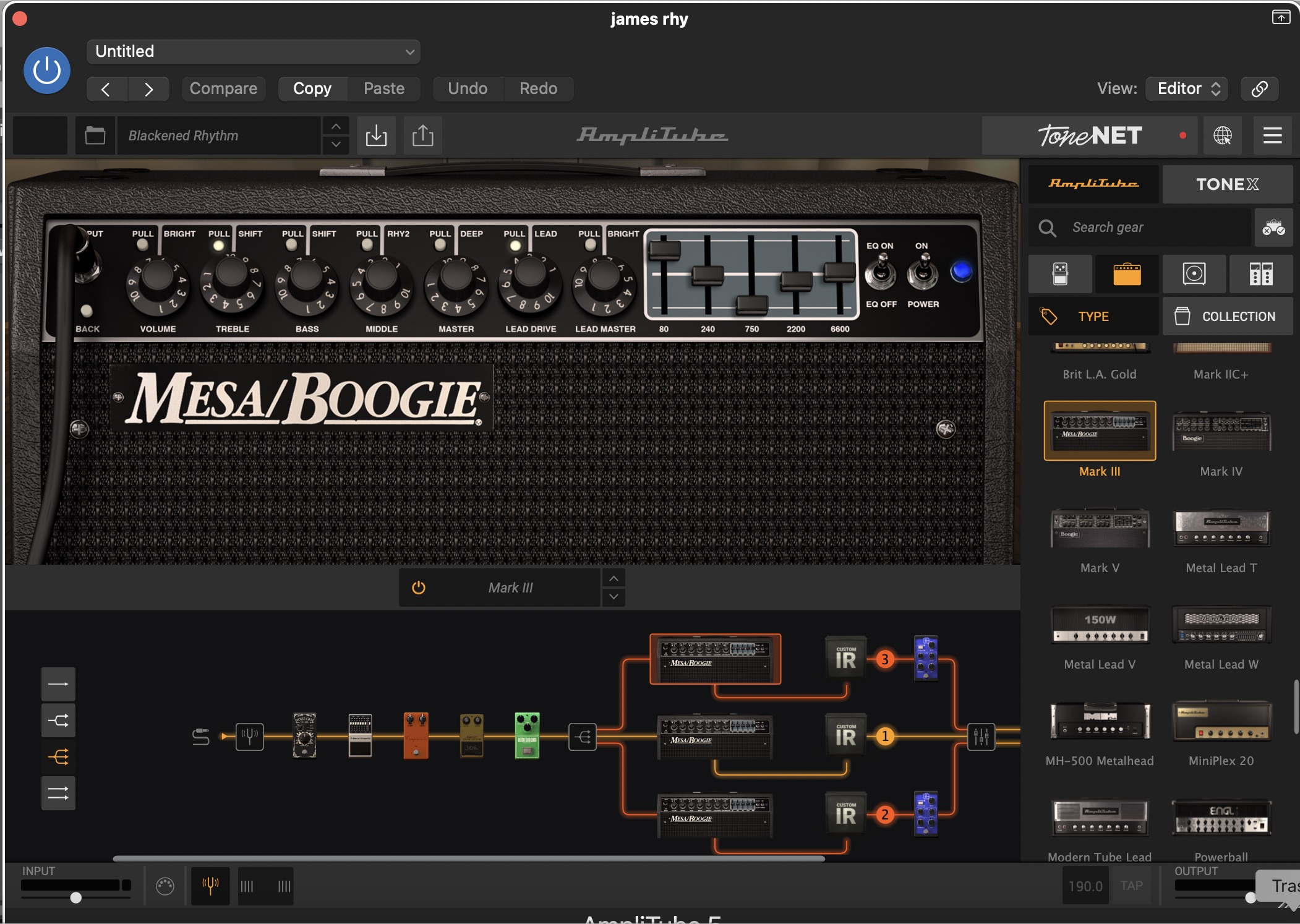The height and width of the screenshot is (924, 1300).
Task: Select the cabinet speaker gear category
Action: tap(1194, 274)
